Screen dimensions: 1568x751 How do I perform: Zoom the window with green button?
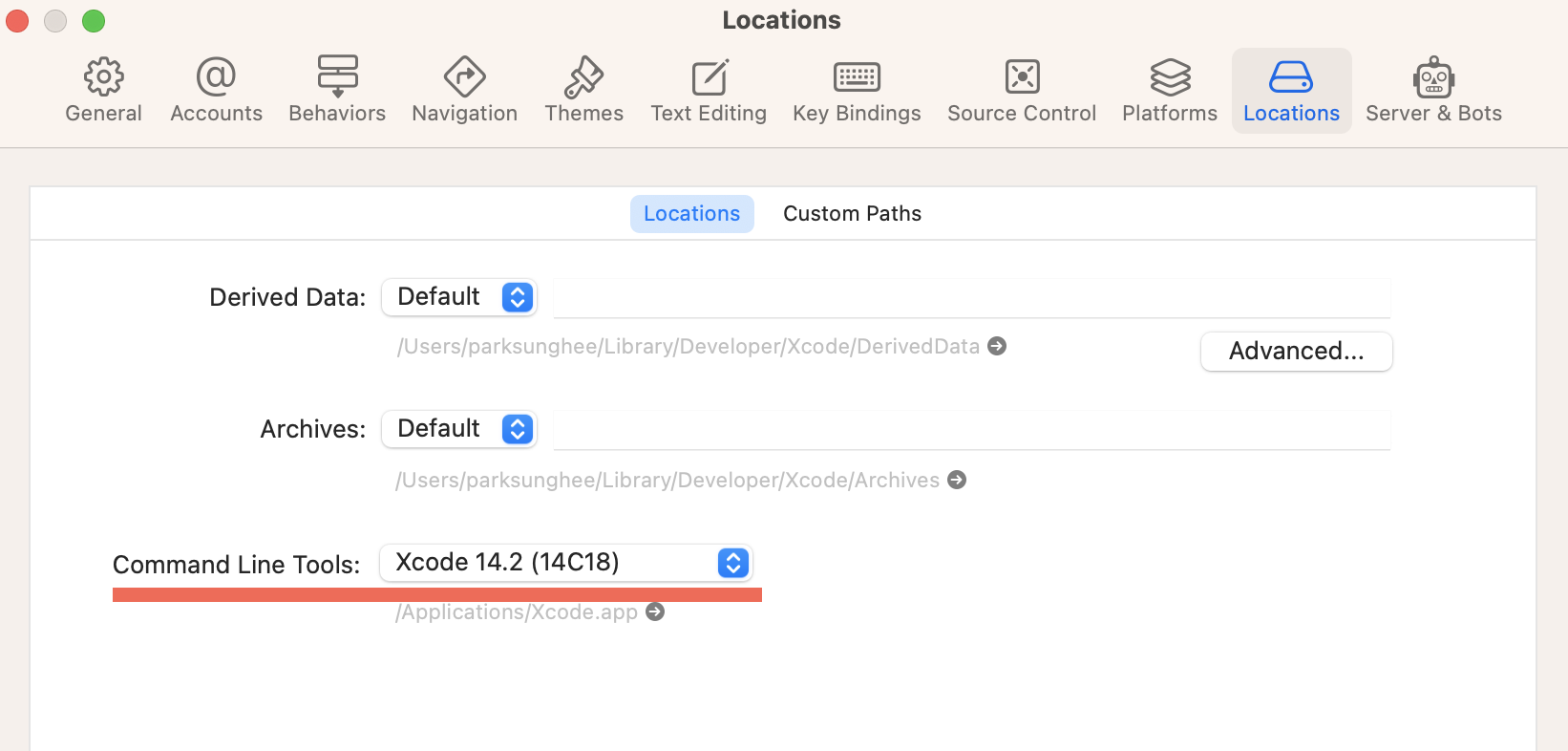pos(94,21)
